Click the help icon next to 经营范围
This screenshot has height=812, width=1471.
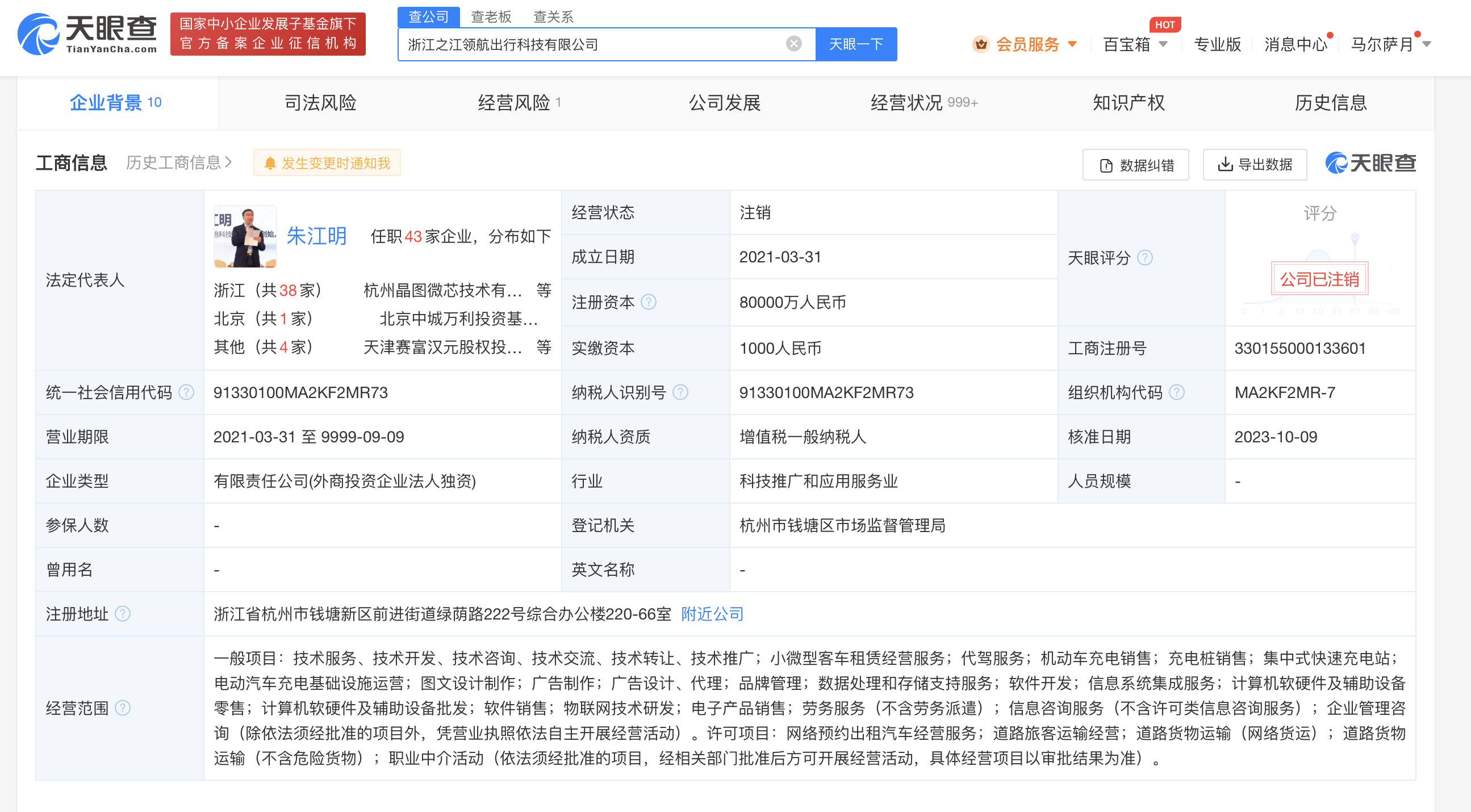pyautogui.click(x=123, y=708)
